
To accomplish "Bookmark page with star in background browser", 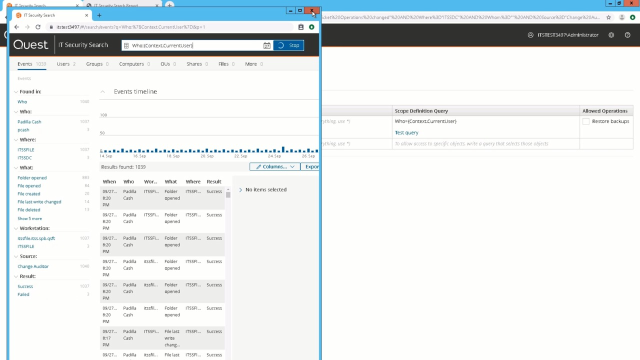I will [609, 17].
